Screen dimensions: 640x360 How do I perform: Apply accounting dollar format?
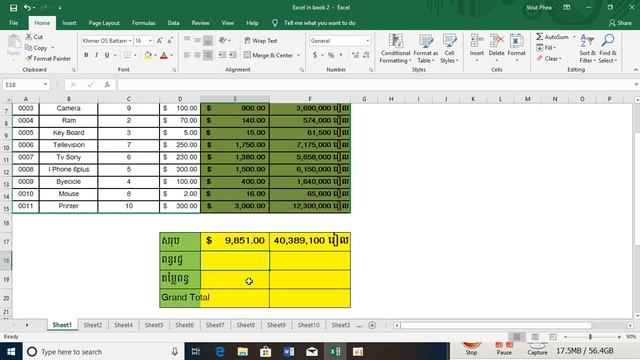tap(315, 55)
